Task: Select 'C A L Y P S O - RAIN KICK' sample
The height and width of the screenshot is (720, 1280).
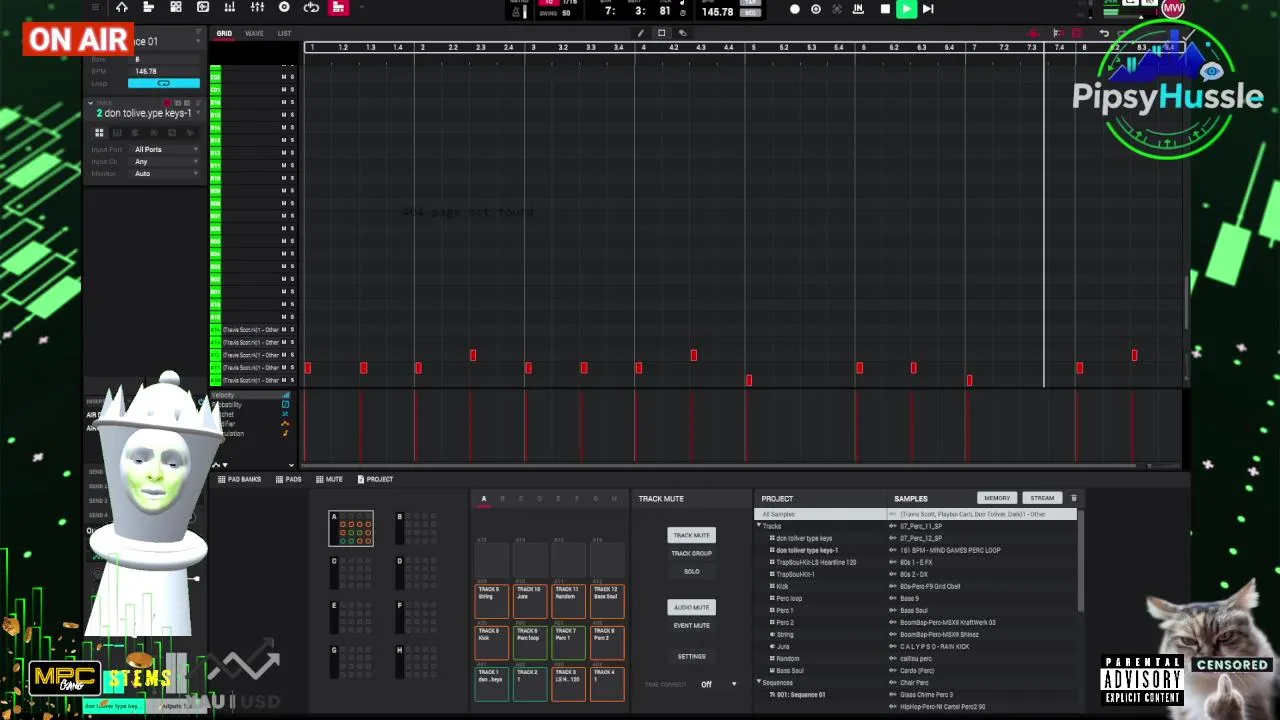Action: coord(935,646)
